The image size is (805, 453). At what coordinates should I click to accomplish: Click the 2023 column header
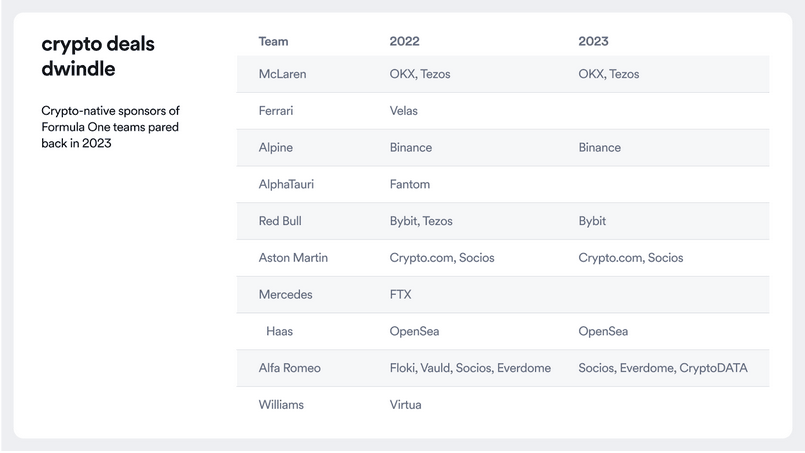coord(593,41)
